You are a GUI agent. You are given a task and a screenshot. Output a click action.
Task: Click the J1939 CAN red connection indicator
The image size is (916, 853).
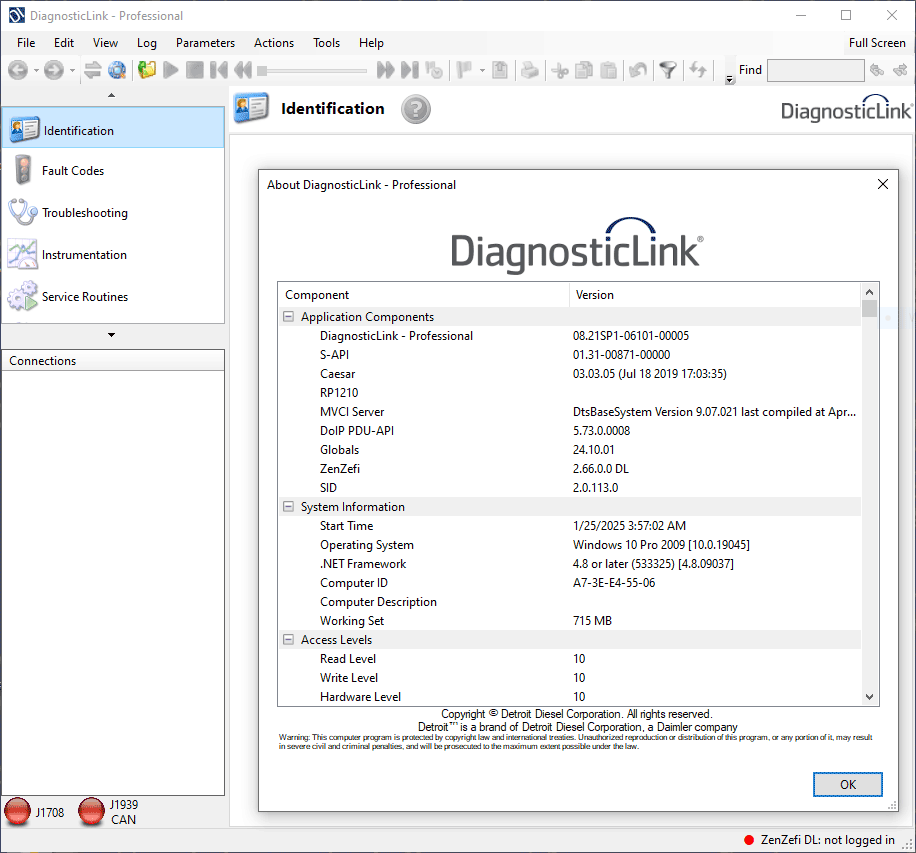(x=91, y=812)
